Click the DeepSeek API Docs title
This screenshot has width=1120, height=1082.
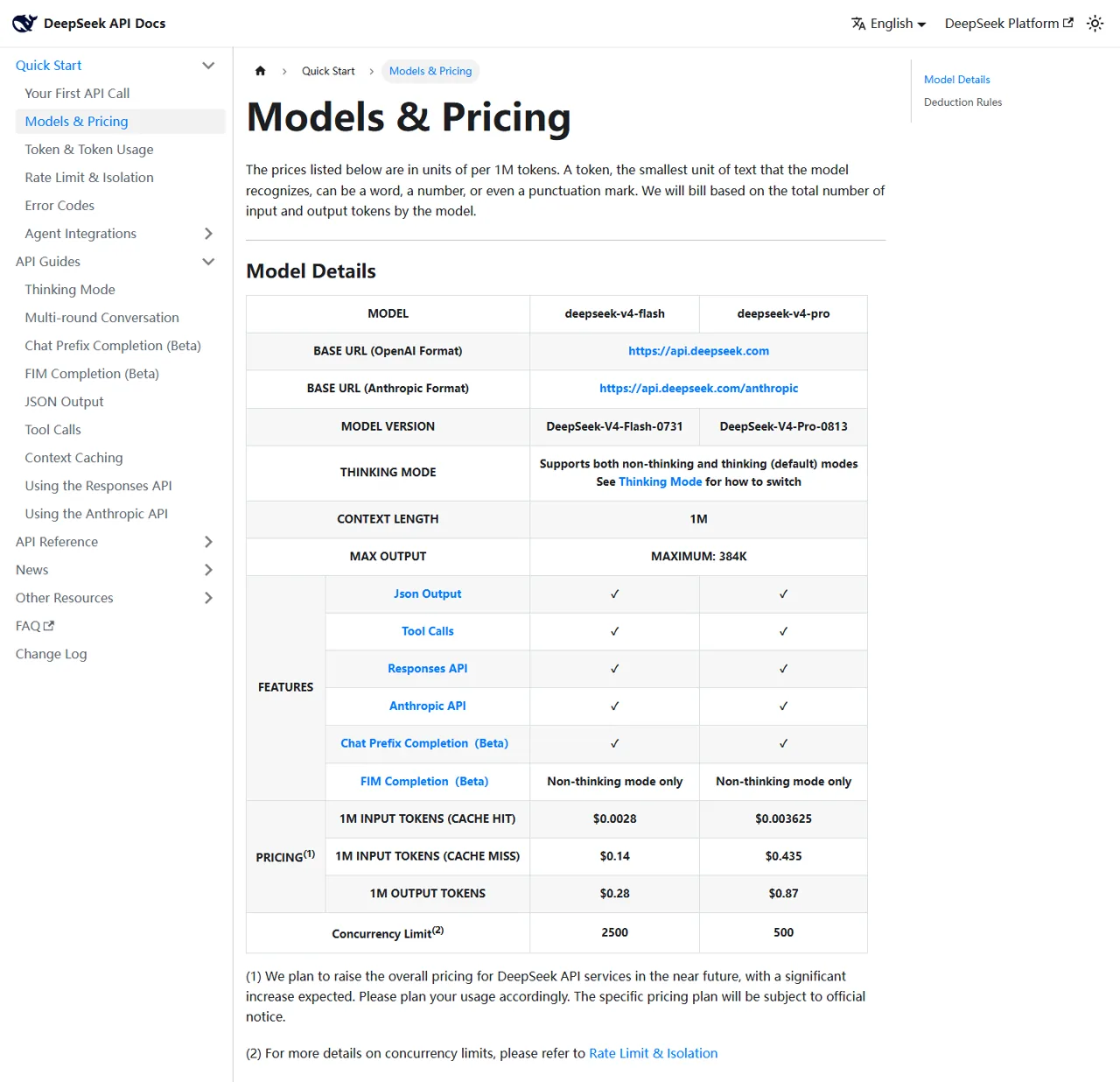[104, 24]
